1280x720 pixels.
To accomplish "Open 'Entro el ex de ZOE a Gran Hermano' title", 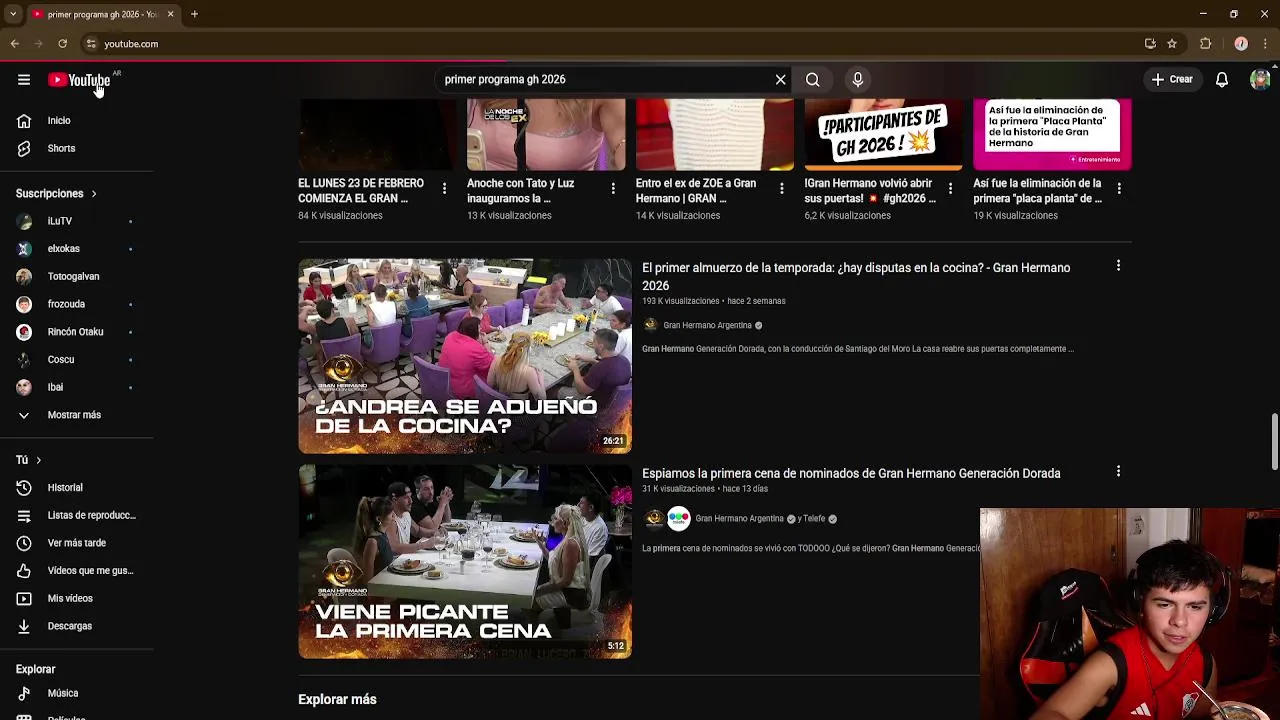I will 695,191.
